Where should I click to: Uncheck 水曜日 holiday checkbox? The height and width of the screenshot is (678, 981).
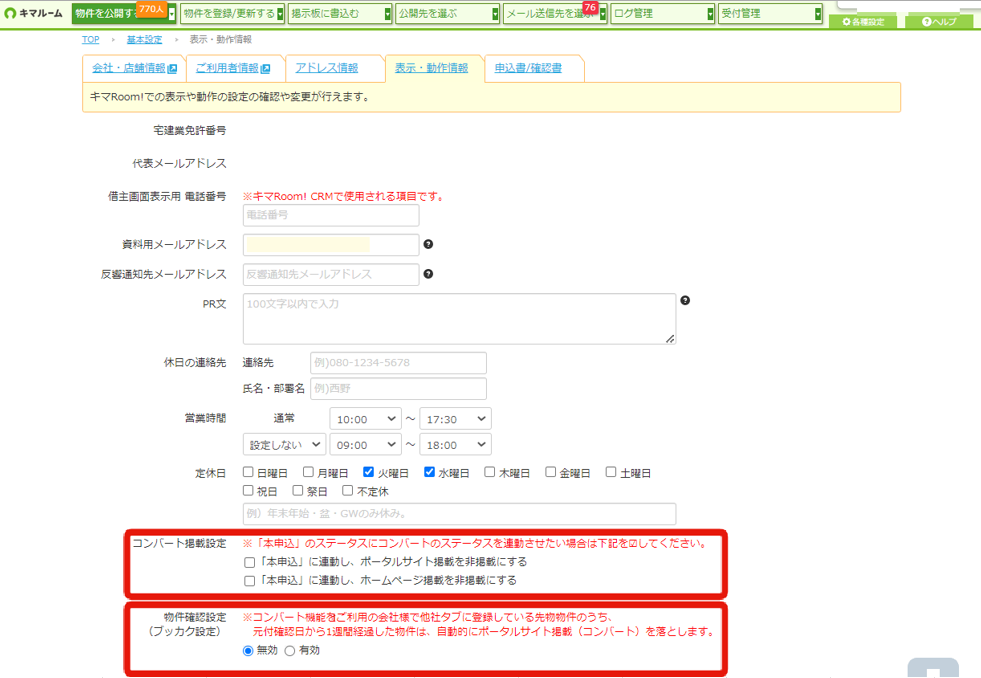tap(429, 472)
